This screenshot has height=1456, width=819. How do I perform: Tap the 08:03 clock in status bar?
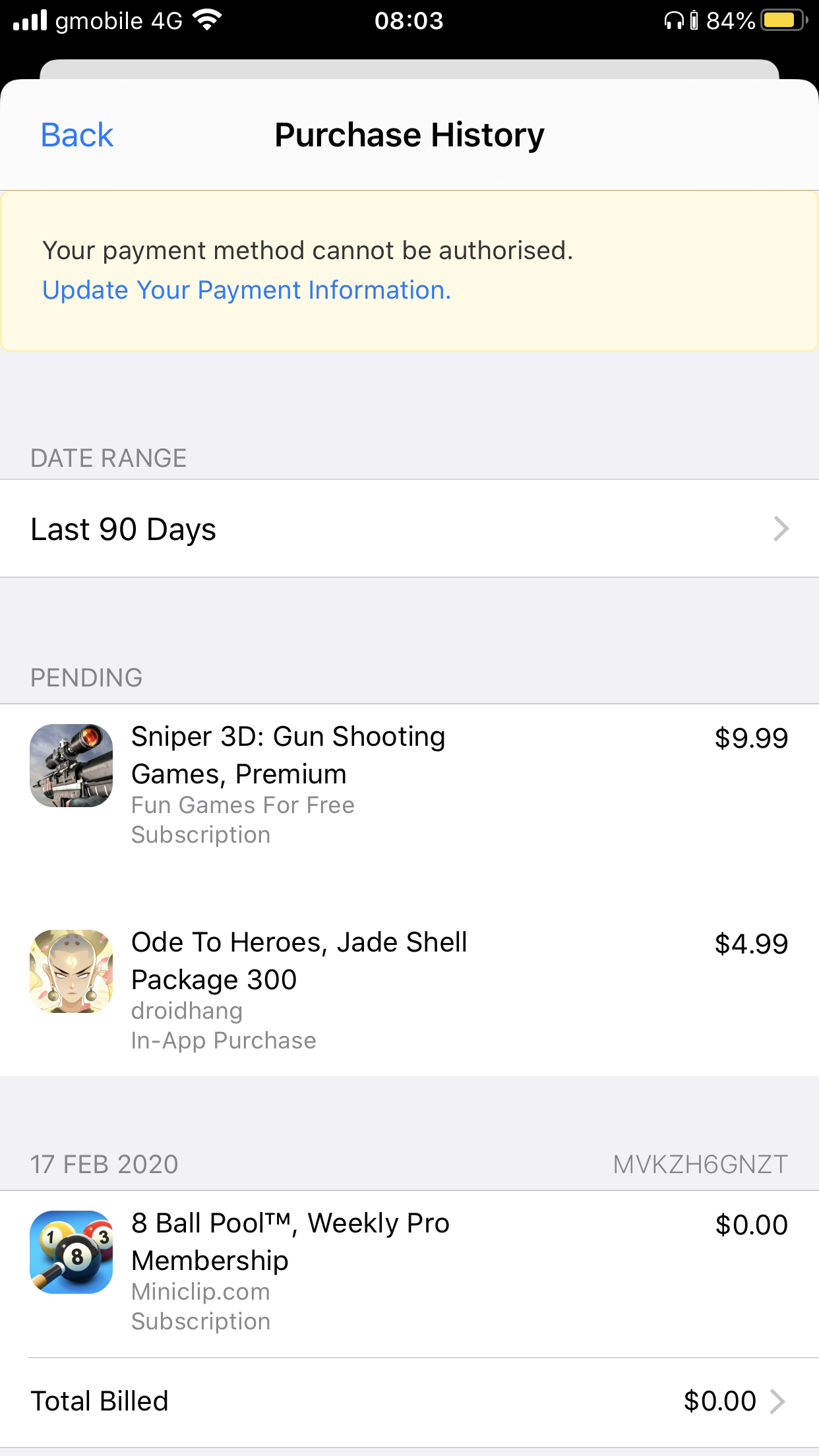(409, 21)
